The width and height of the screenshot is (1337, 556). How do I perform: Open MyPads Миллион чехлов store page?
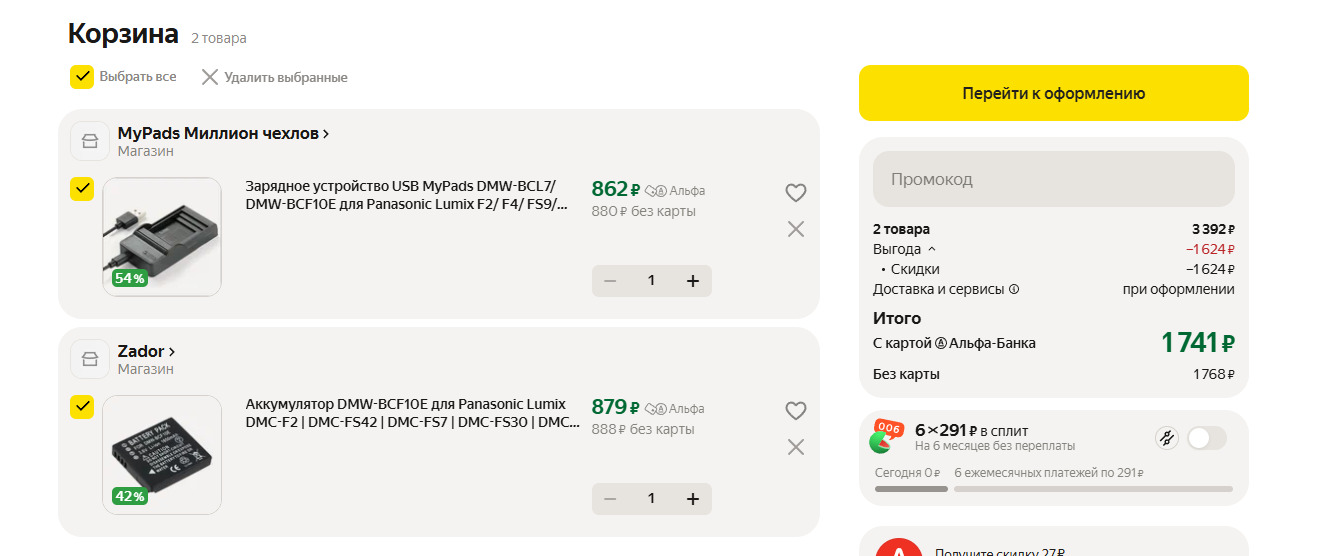click(223, 133)
